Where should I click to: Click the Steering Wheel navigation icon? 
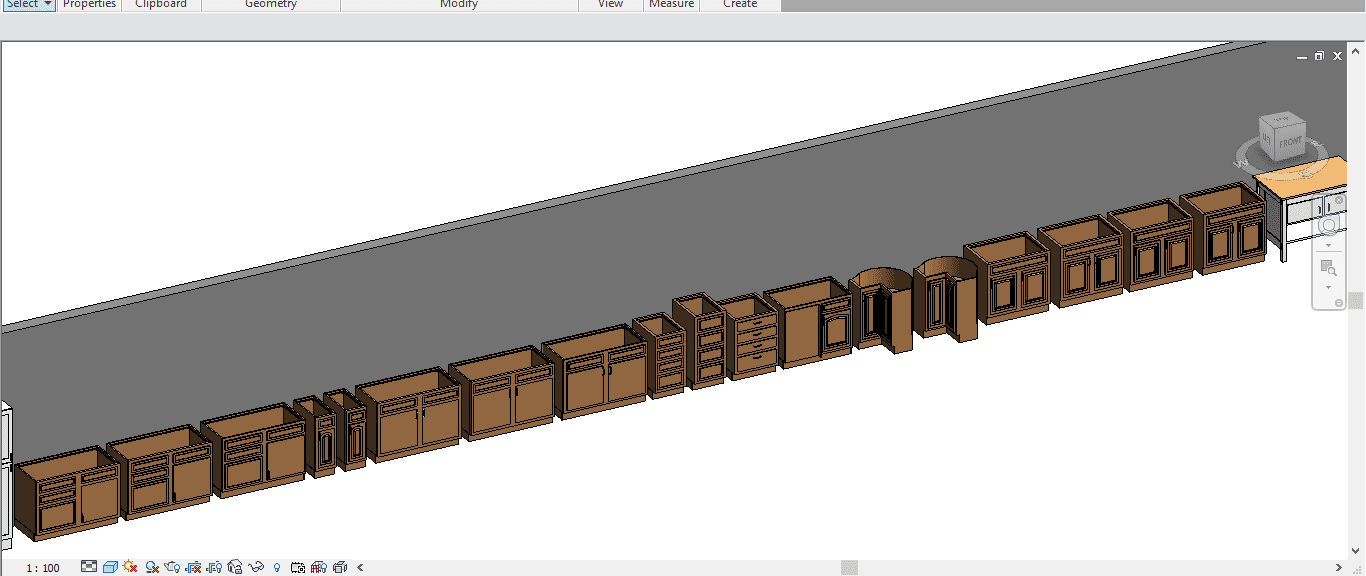[1328, 226]
